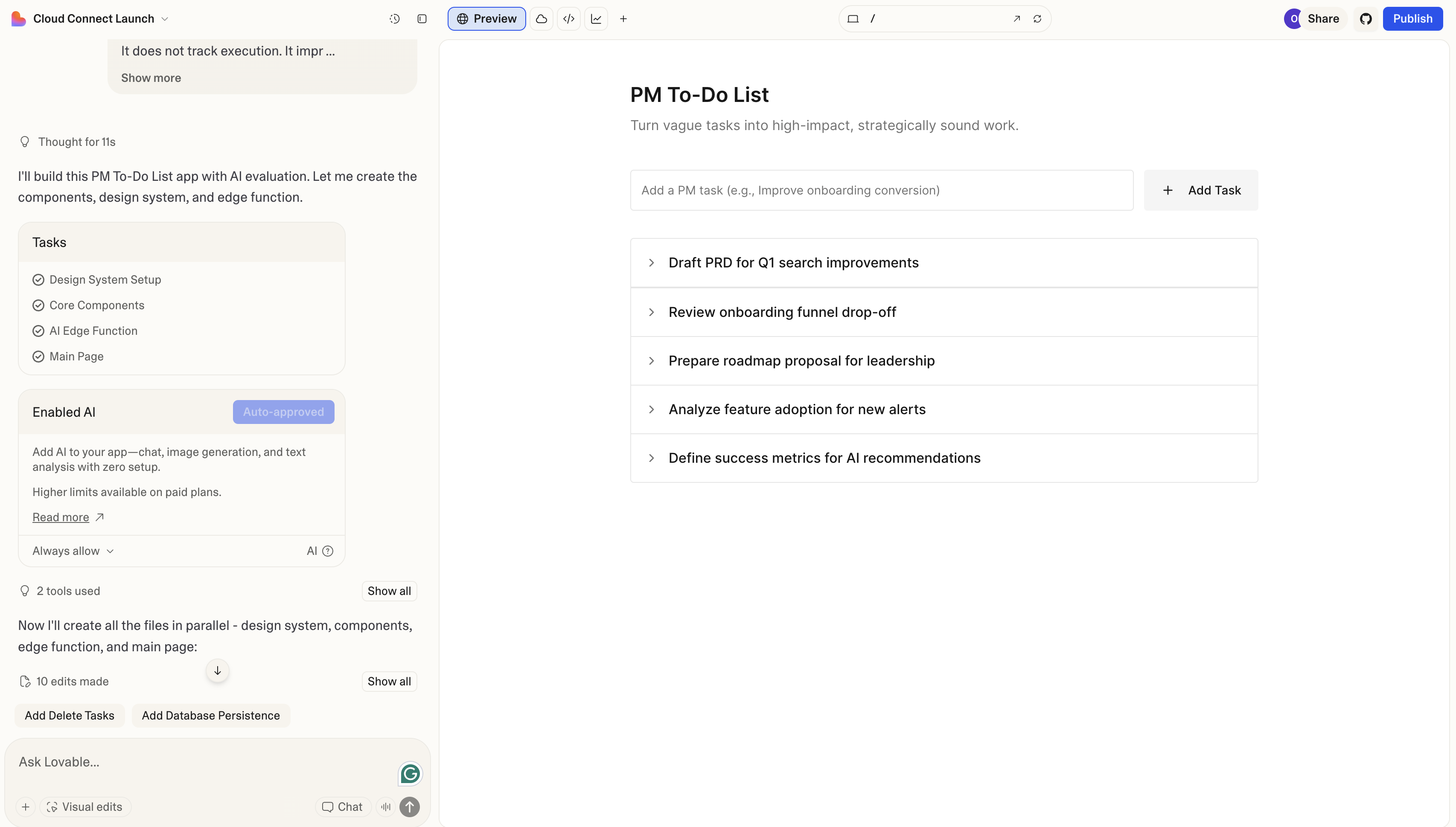
Task: Click the Publish button
Action: (1413, 19)
